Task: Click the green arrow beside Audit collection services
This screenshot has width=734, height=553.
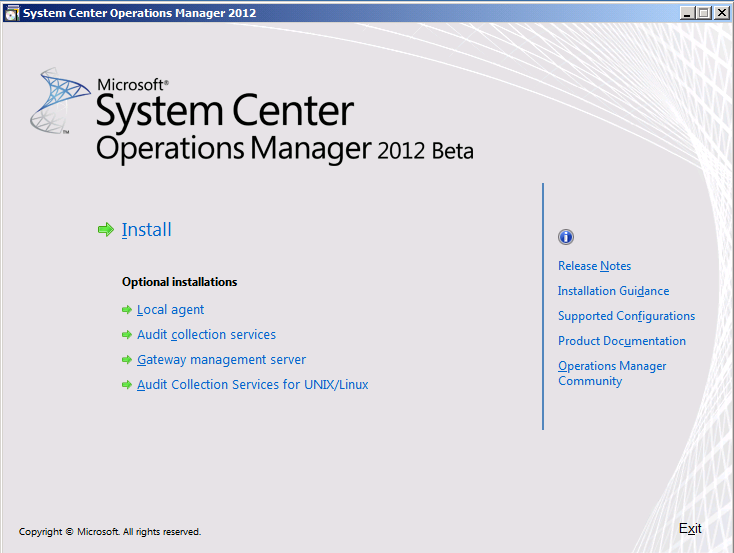Action: [127, 334]
